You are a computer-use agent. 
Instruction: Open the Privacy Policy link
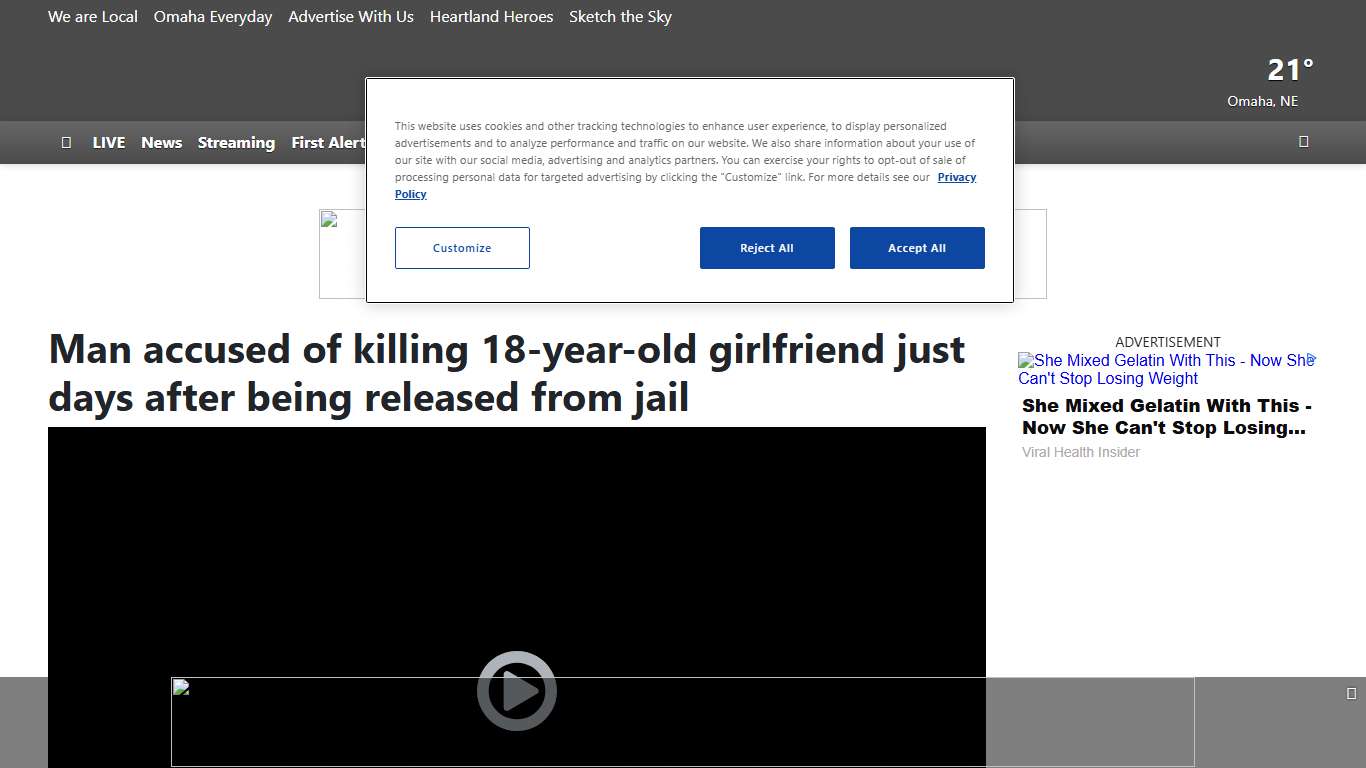tap(956, 177)
